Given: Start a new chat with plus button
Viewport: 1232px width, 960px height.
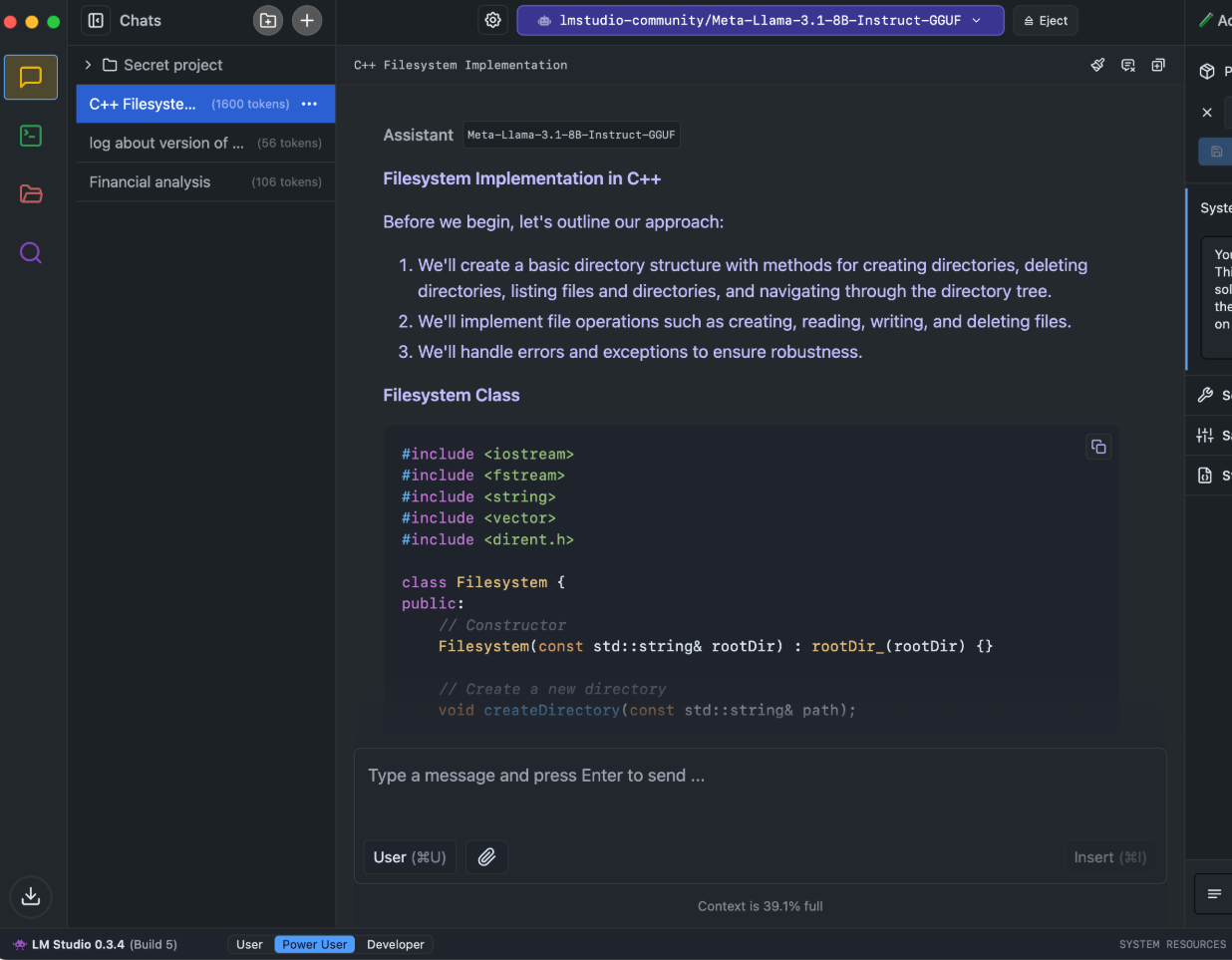Looking at the screenshot, I should 307,20.
